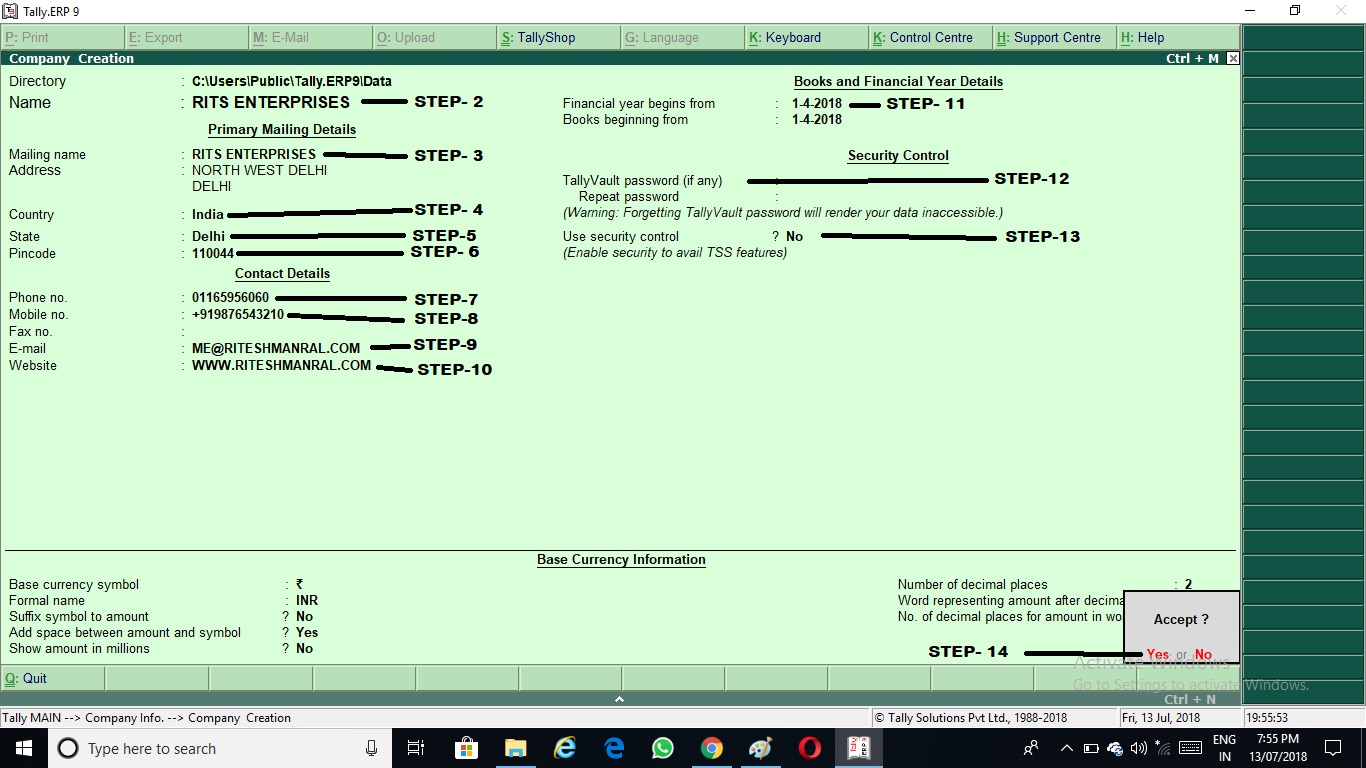Click the Fri, 13 Jul, 2018 status date
Image resolution: width=1366 pixels, height=768 pixels.
click(x=1161, y=718)
